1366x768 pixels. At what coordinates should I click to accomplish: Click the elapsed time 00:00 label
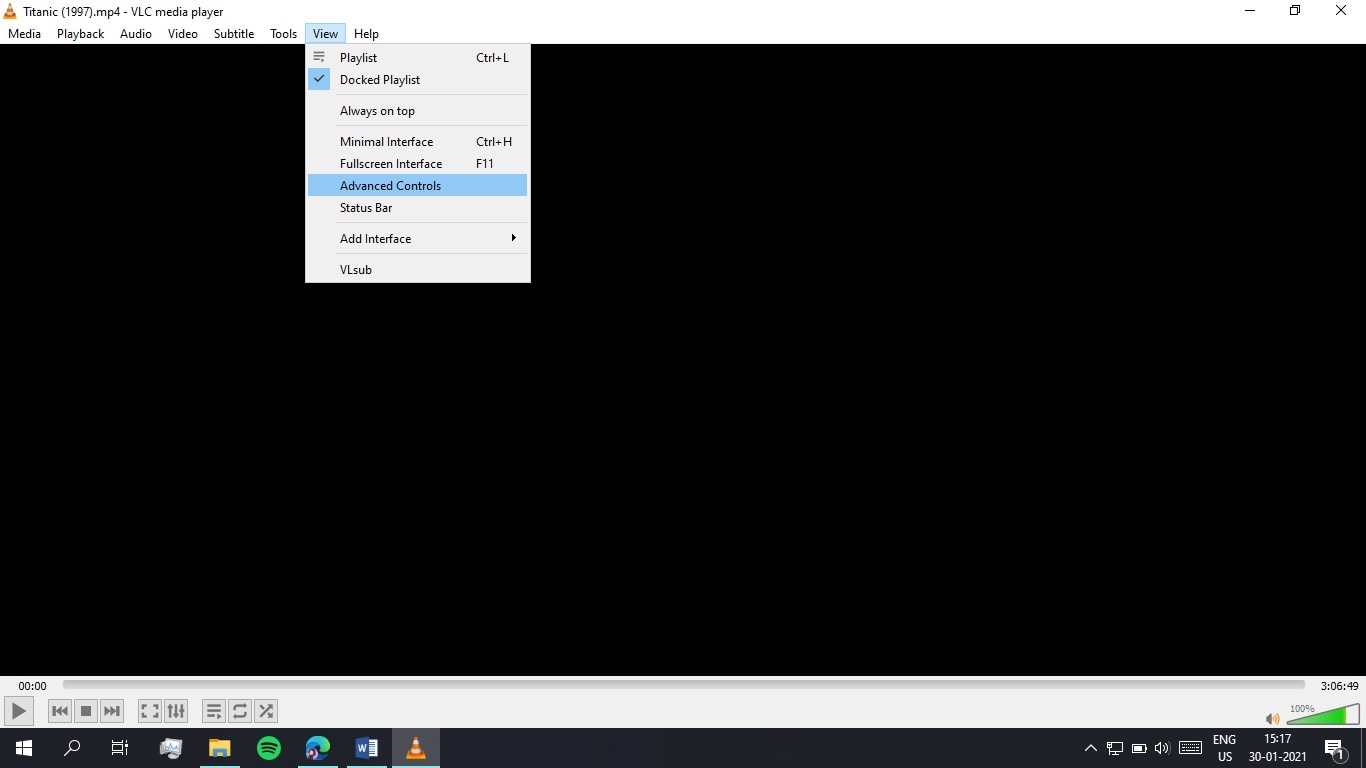click(32, 686)
